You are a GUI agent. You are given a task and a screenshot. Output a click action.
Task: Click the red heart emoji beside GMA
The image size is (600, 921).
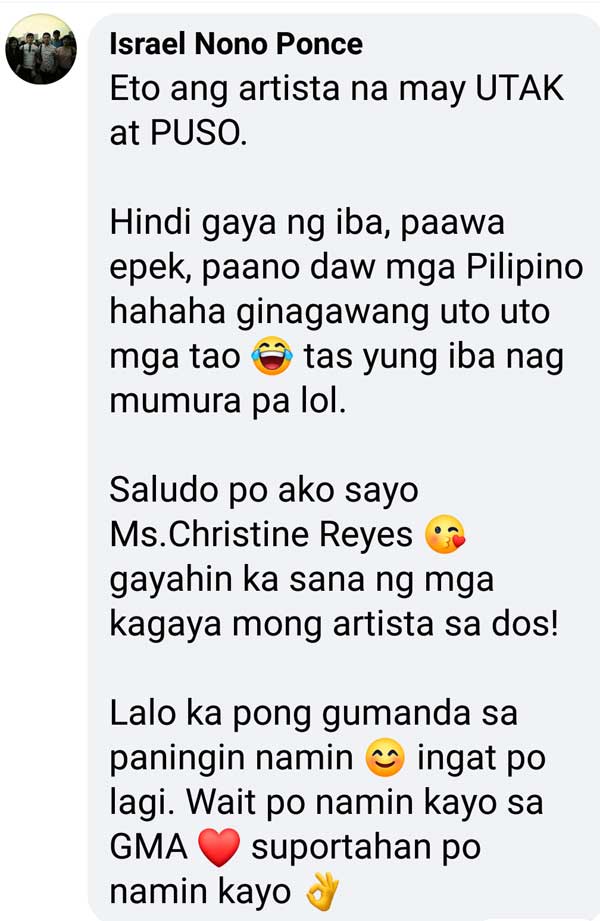219,847
